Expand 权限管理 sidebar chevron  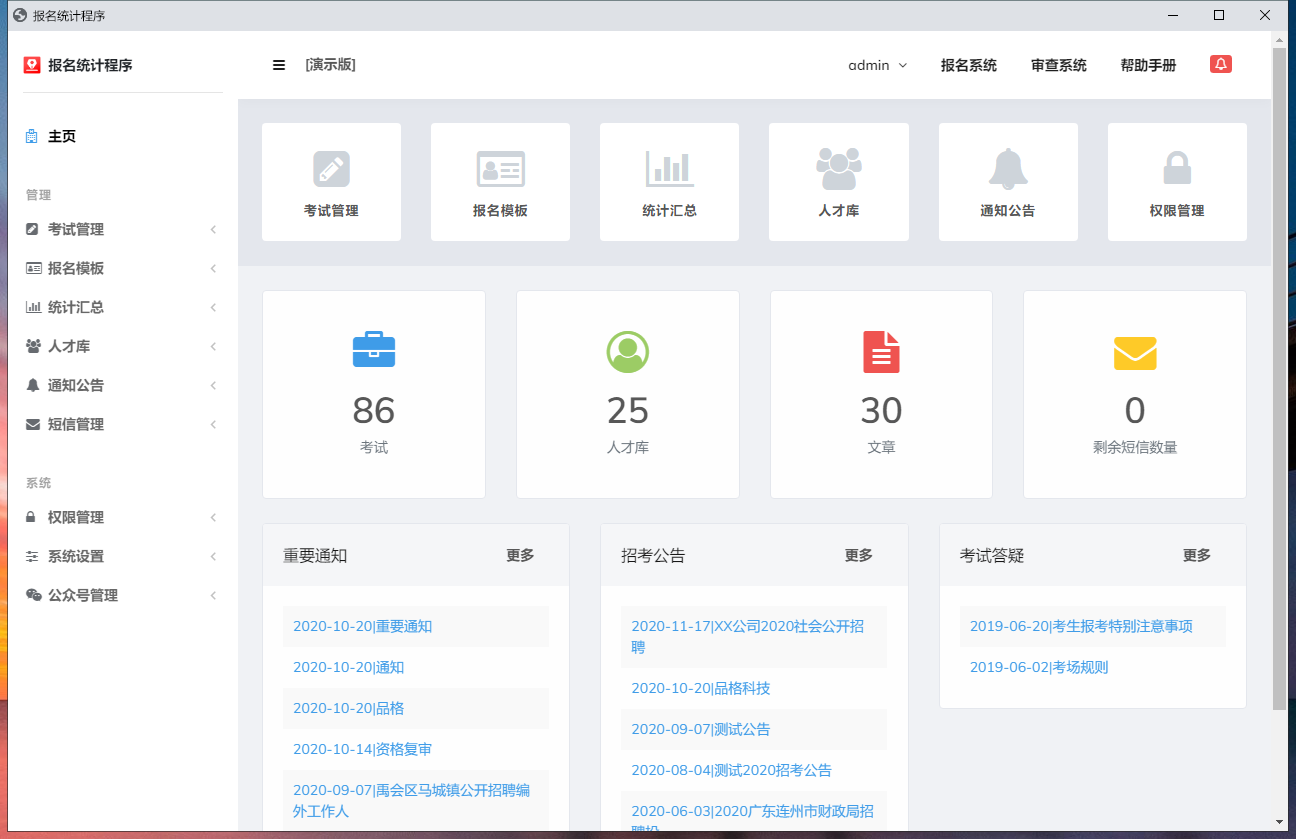[213, 518]
